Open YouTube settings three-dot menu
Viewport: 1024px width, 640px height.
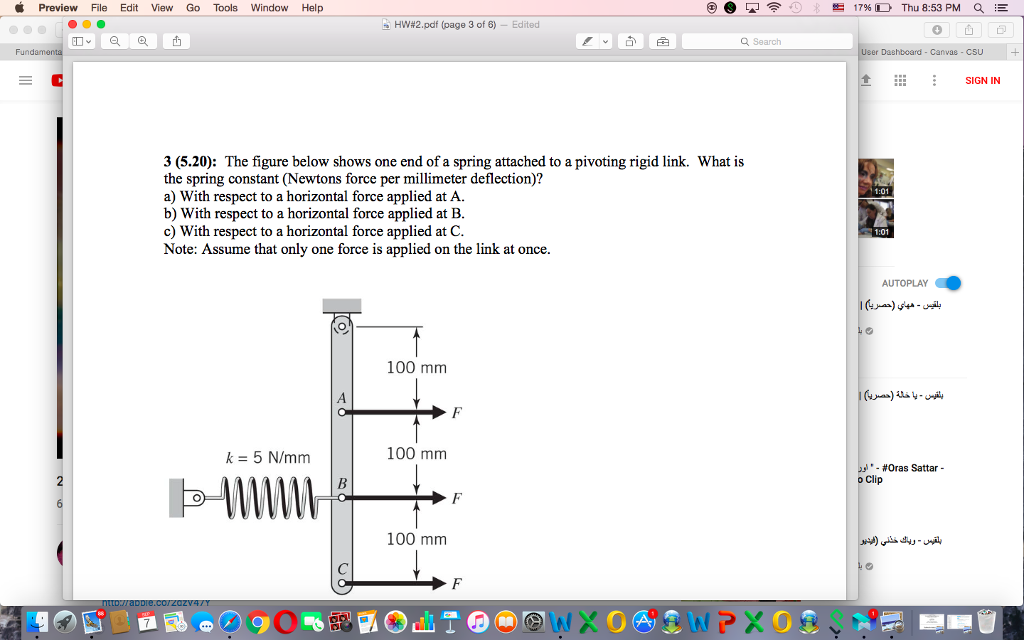pyautogui.click(x=934, y=80)
